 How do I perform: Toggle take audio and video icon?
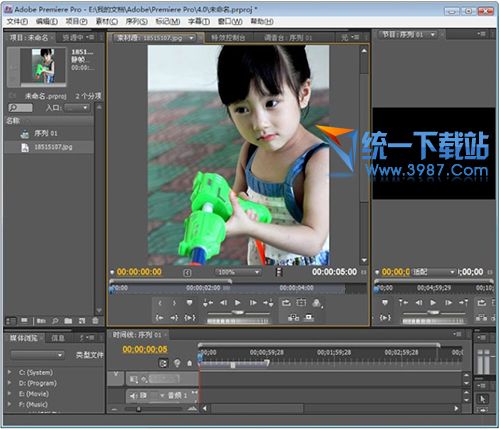(279, 272)
